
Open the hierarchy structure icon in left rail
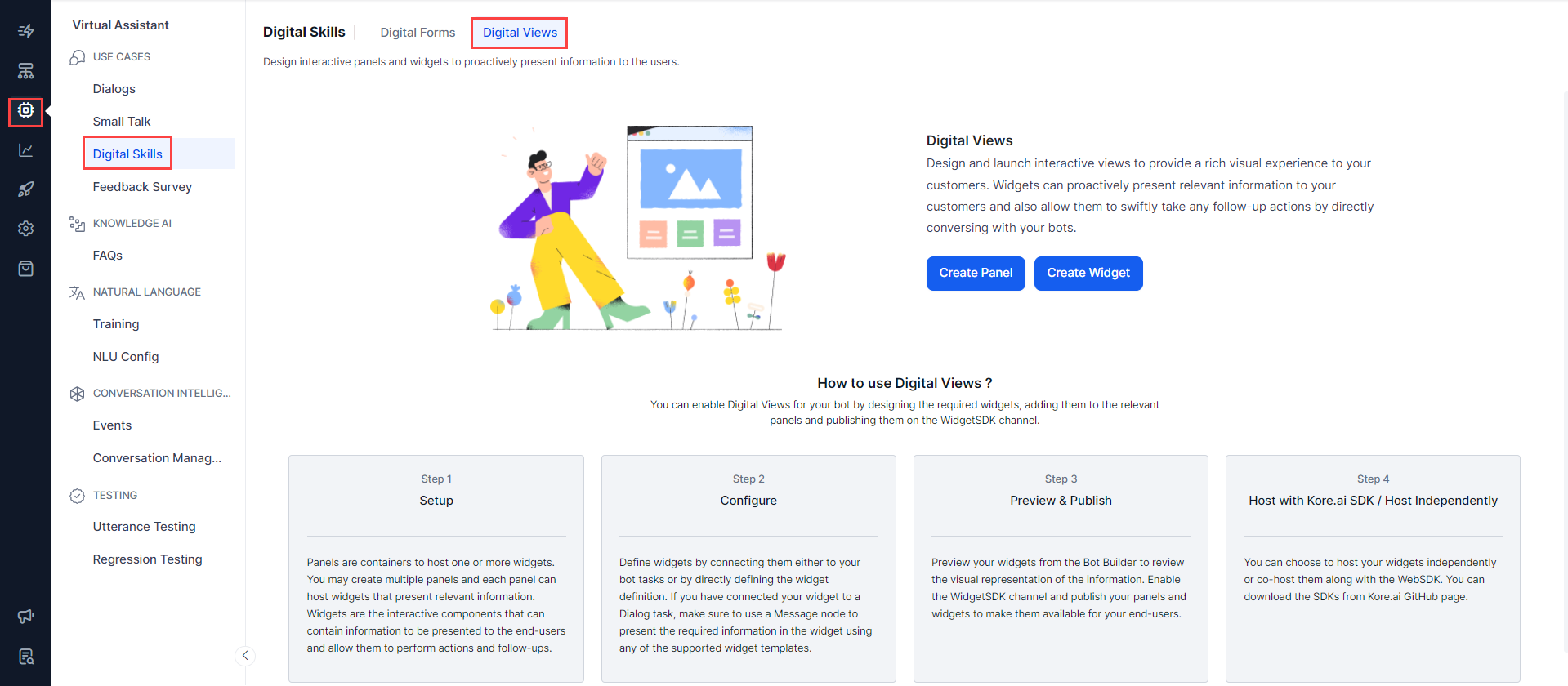click(x=25, y=71)
